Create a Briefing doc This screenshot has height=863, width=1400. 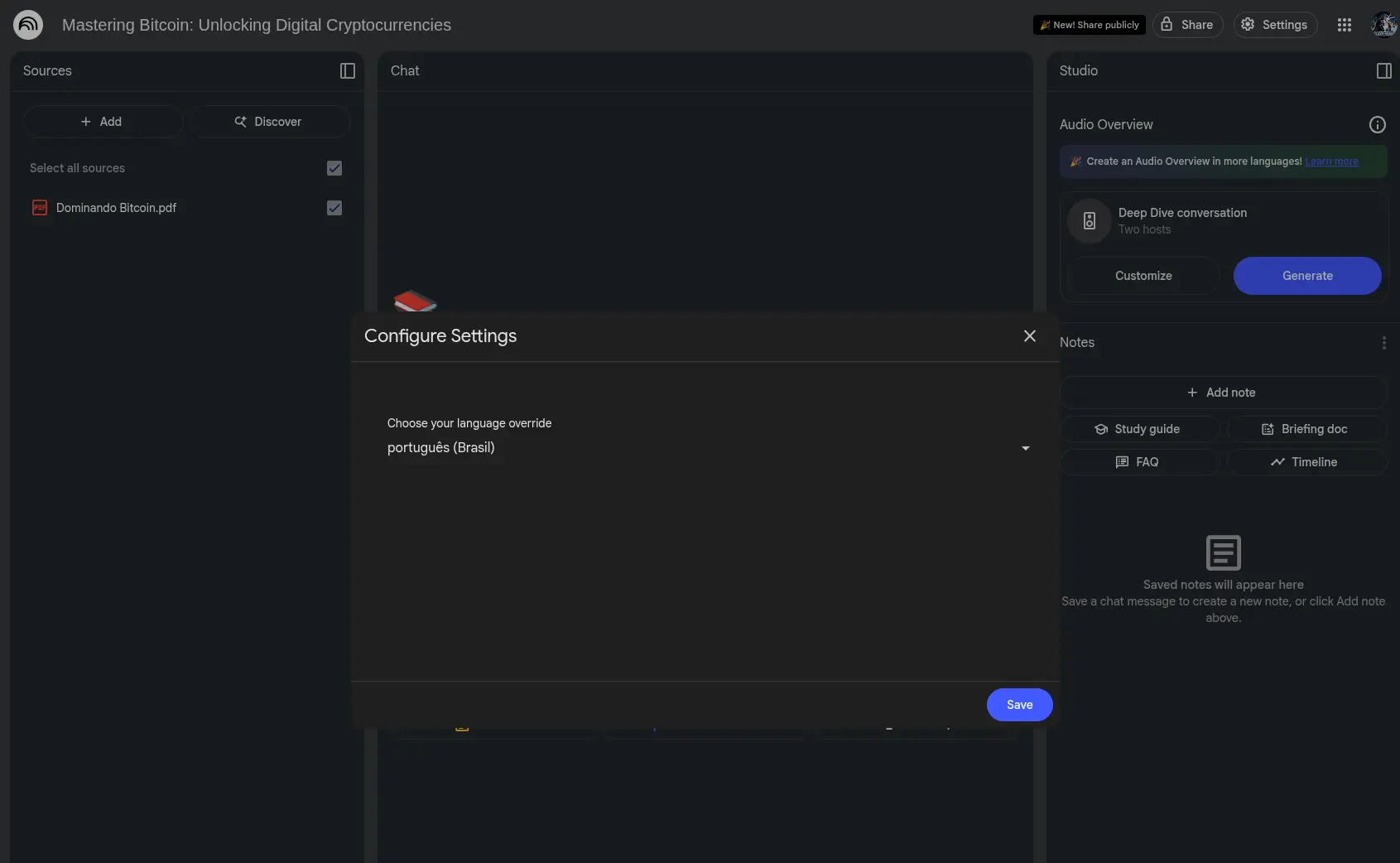coord(1306,429)
